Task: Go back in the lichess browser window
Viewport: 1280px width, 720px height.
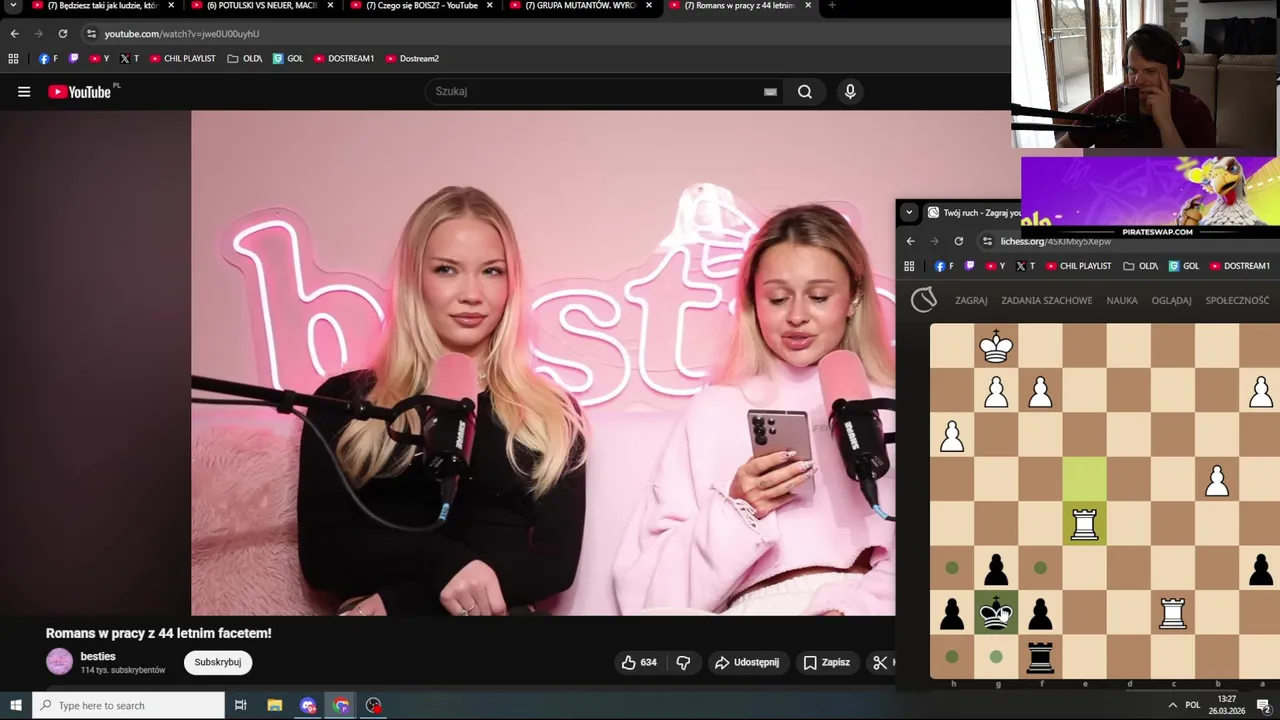Action: (x=910, y=241)
